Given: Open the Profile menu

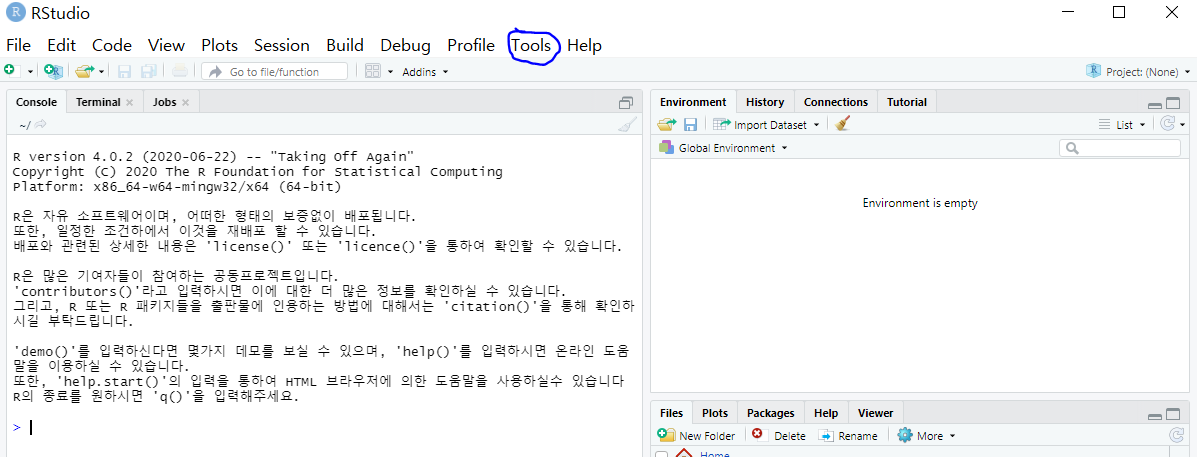Looking at the screenshot, I should point(471,46).
